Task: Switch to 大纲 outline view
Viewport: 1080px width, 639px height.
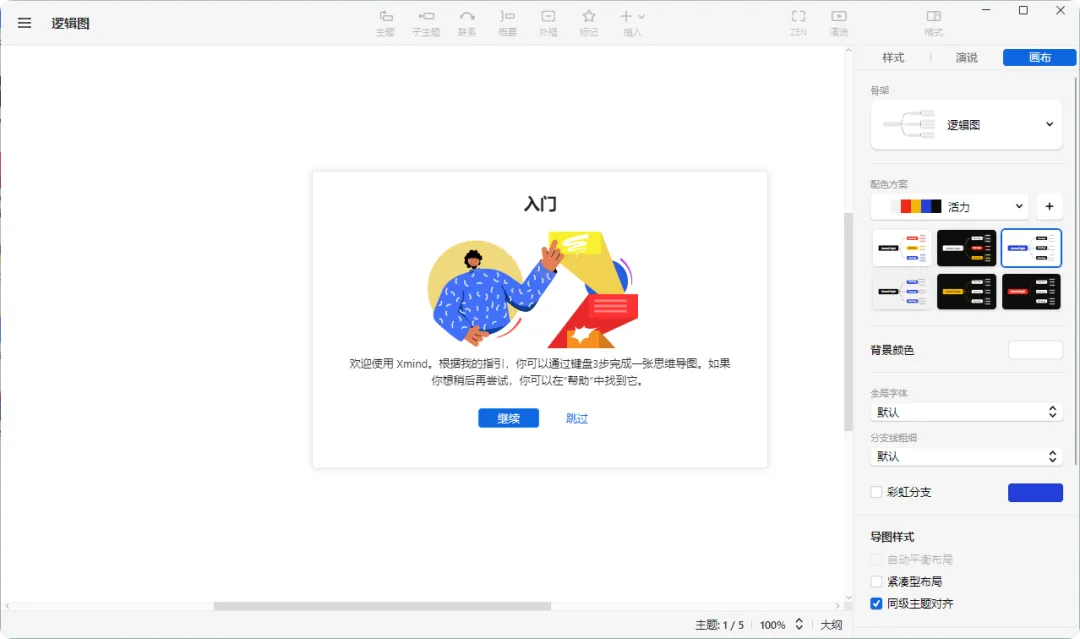Action: point(831,625)
